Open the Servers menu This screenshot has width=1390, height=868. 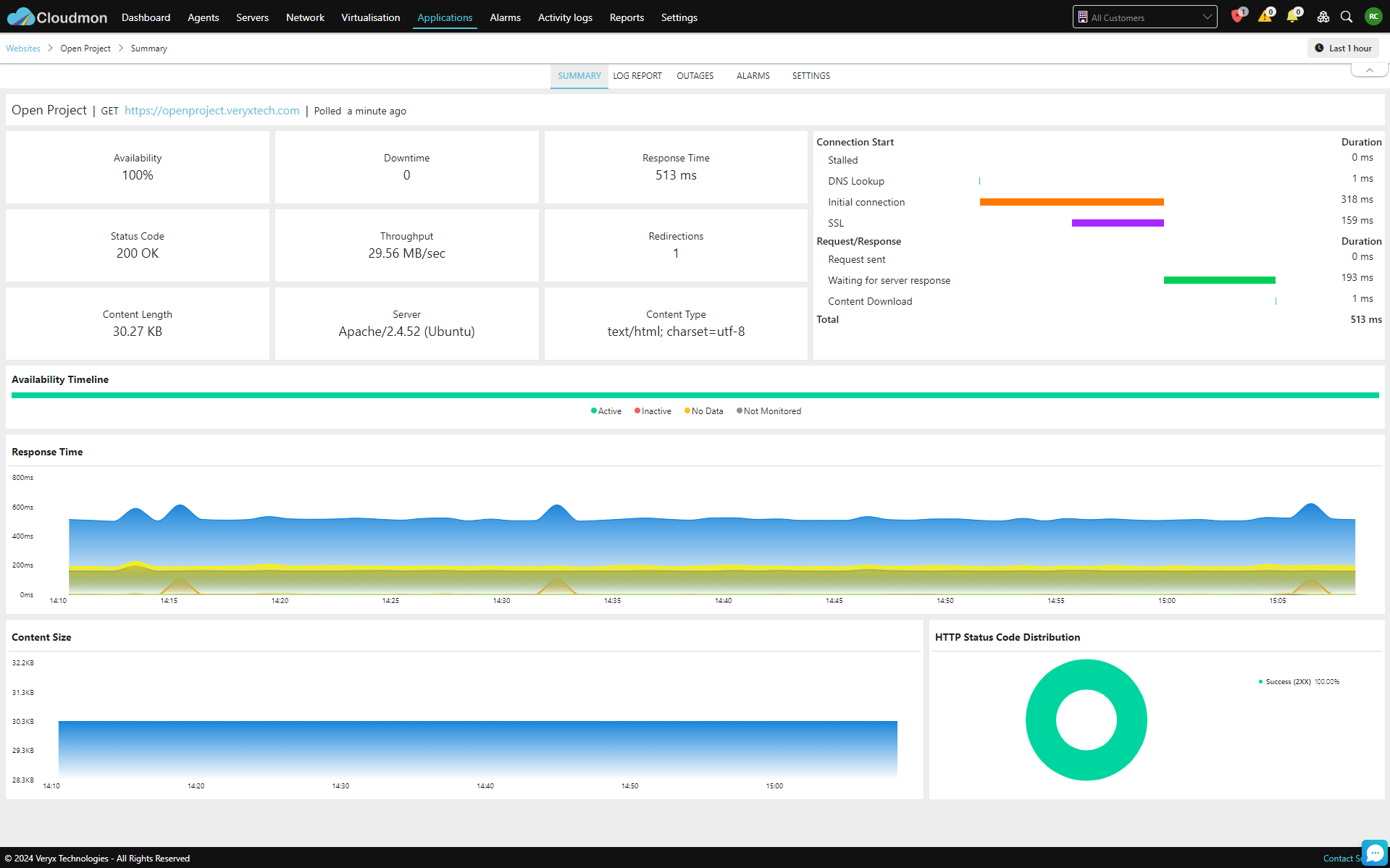(252, 17)
